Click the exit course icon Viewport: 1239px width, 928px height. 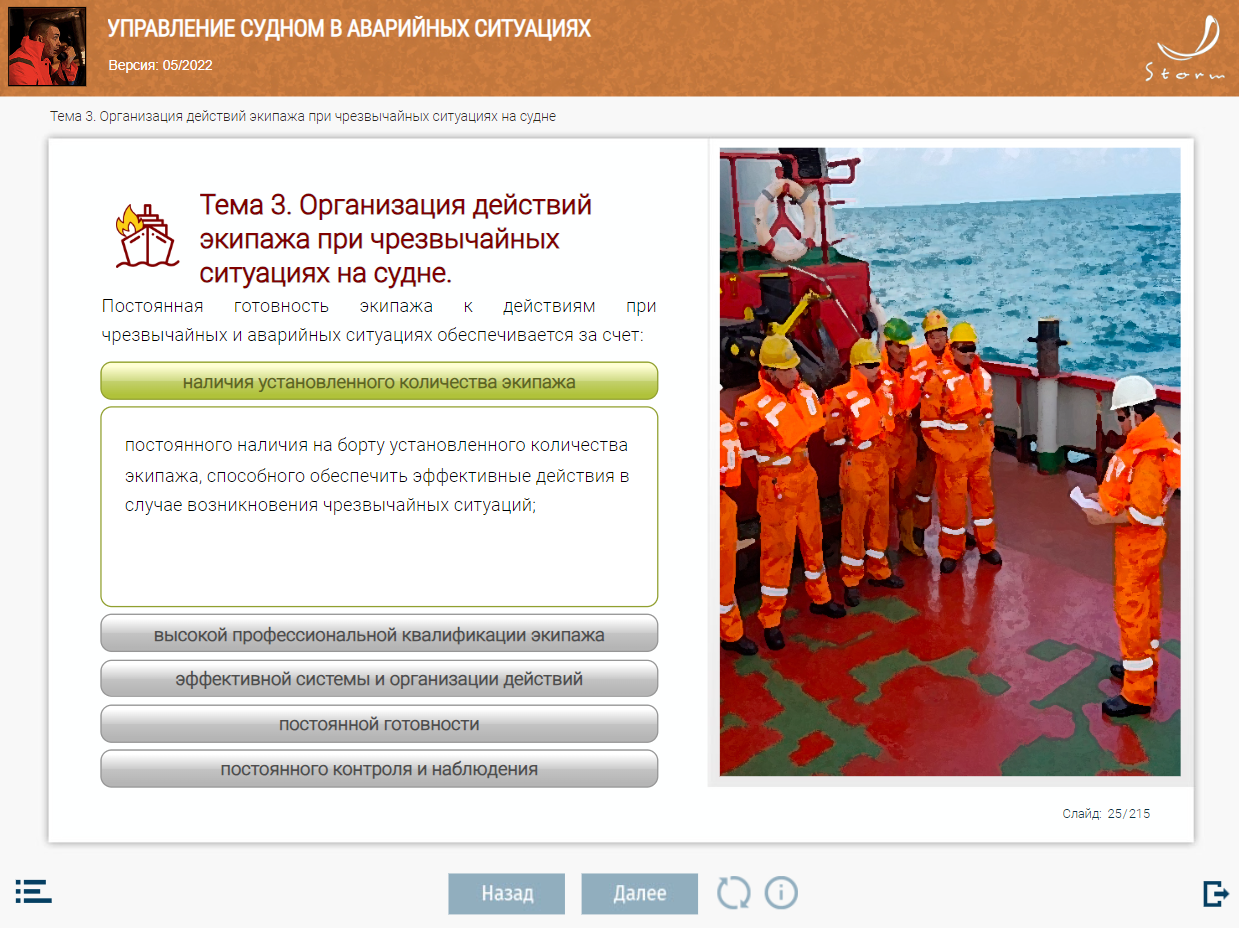point(1215,893)
